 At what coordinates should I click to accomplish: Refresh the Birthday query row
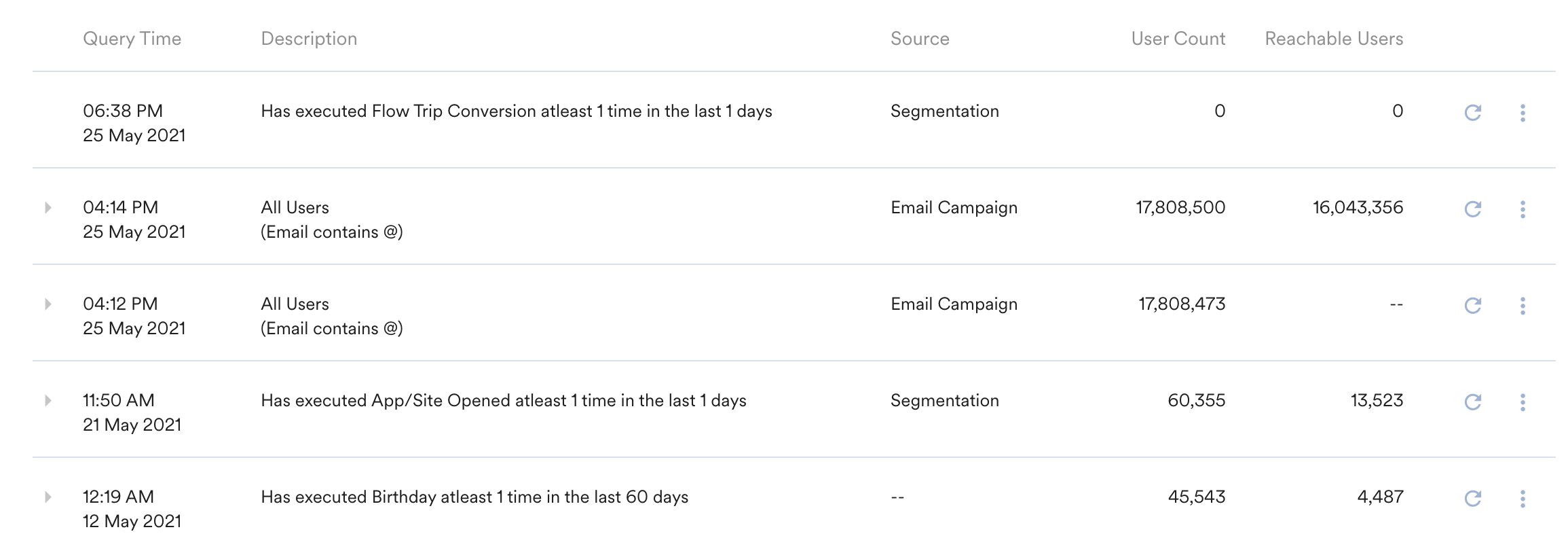(1472, 499)
